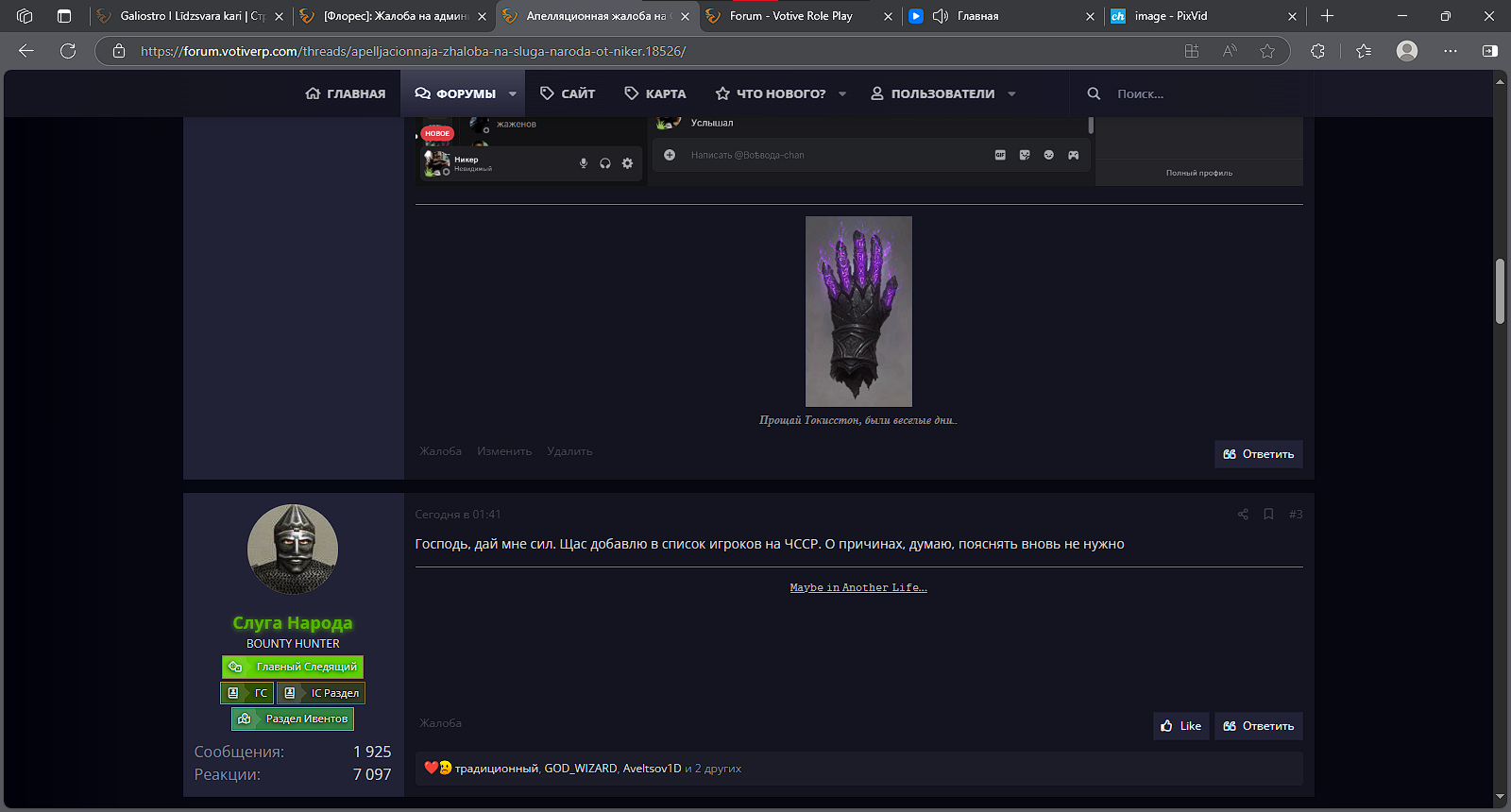Toggle the browser sidebar icon
This screenshot has height=812, width=1511.
tap(1490, 51)
